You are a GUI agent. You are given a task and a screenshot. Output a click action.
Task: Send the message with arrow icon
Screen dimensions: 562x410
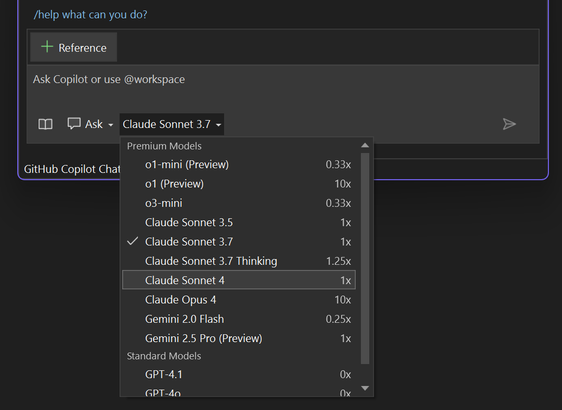[509, 124]
